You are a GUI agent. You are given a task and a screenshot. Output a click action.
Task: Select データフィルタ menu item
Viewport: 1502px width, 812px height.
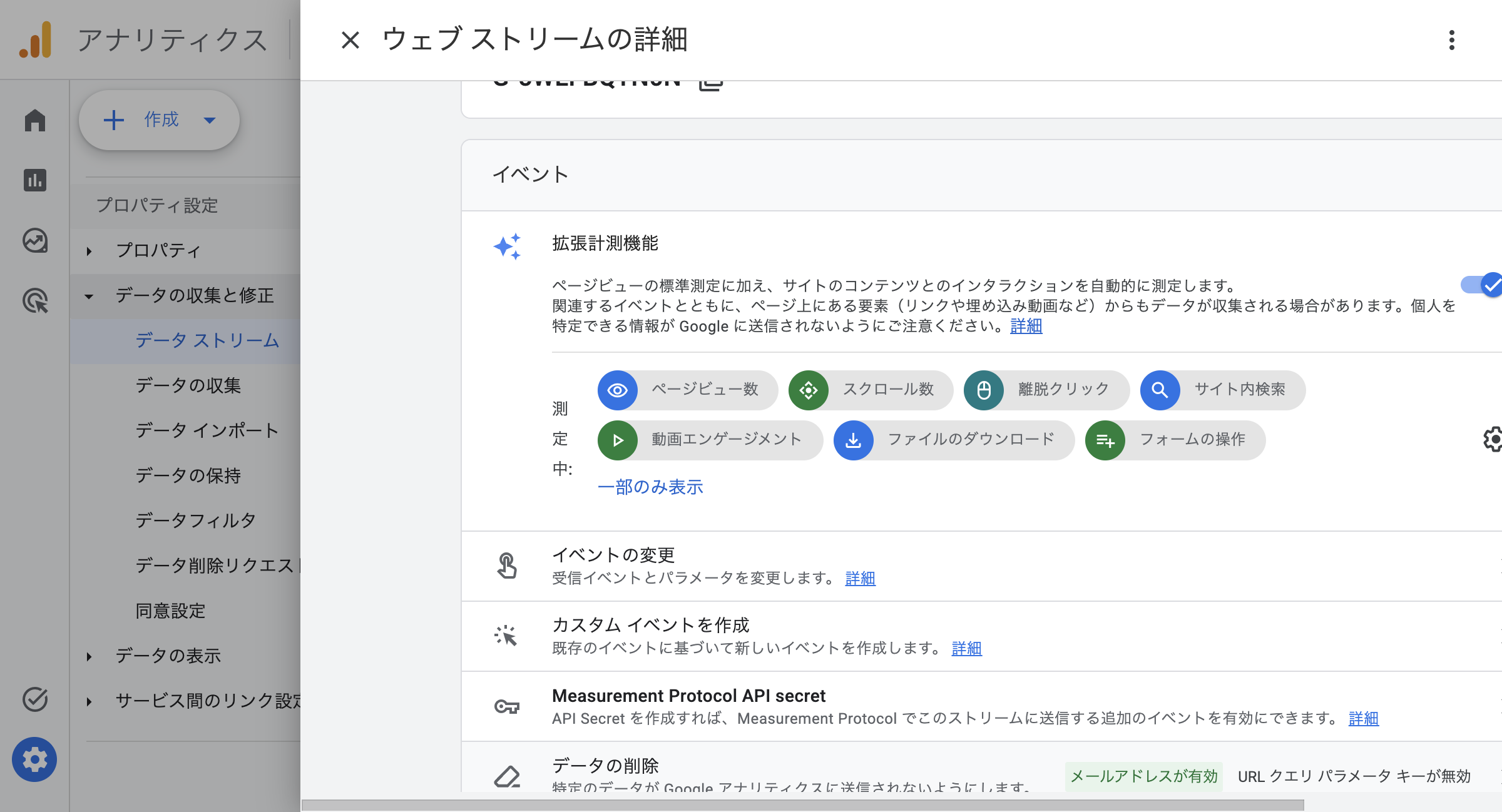tap(185, 521)
